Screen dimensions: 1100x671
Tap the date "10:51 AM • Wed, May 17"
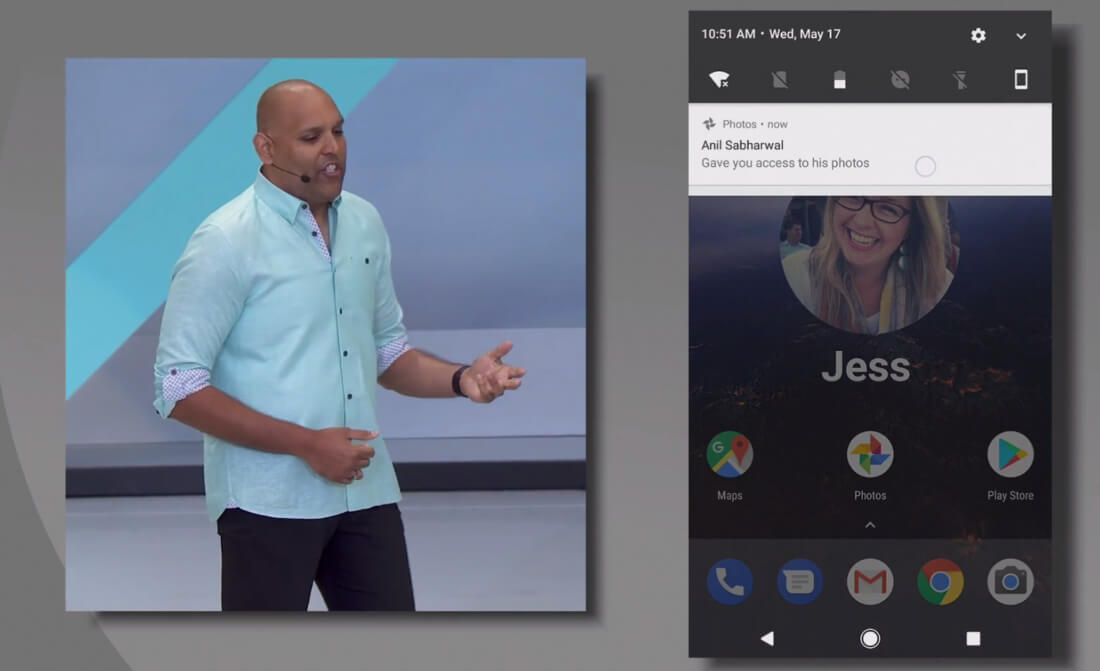click(771, 34)
